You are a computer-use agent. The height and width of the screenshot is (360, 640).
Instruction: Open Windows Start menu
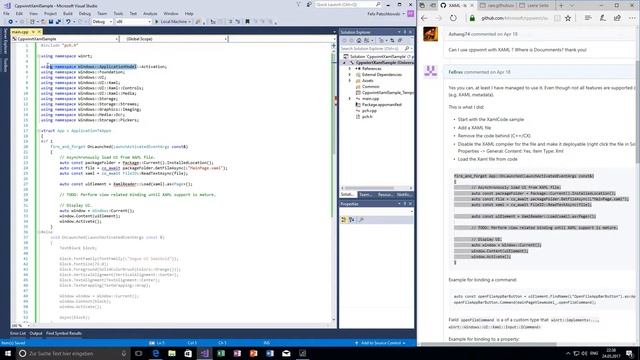[x=8, y=353]
